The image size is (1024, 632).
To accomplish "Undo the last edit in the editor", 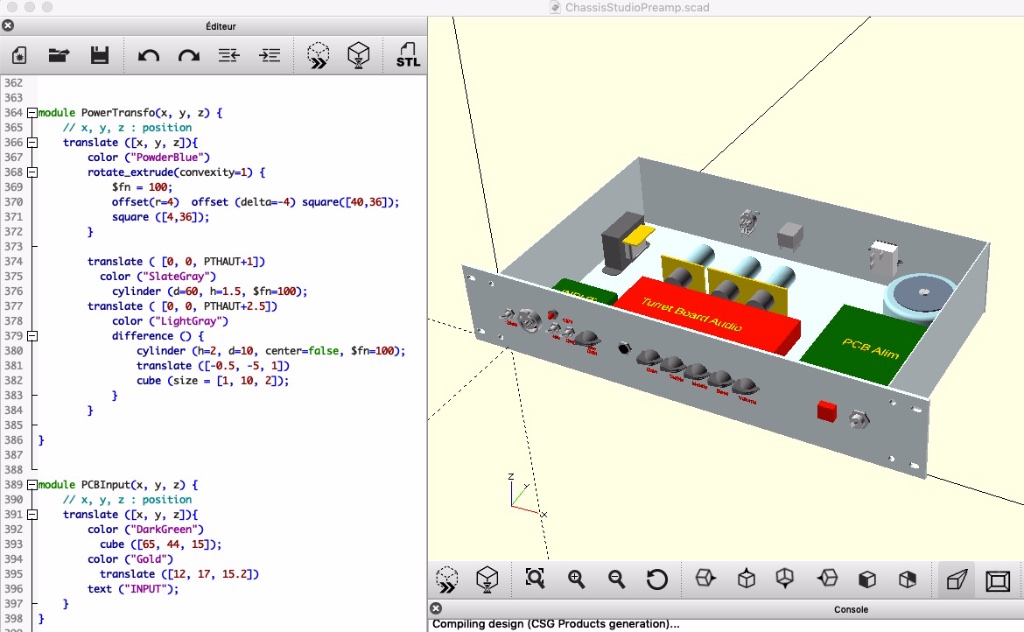I will tap(149, 56).
